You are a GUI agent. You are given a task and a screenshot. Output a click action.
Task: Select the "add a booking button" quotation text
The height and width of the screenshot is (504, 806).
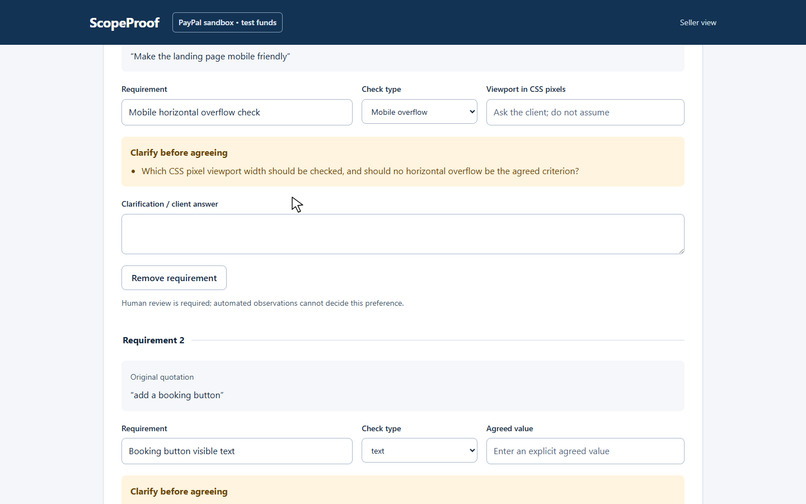tap(177, 395)
